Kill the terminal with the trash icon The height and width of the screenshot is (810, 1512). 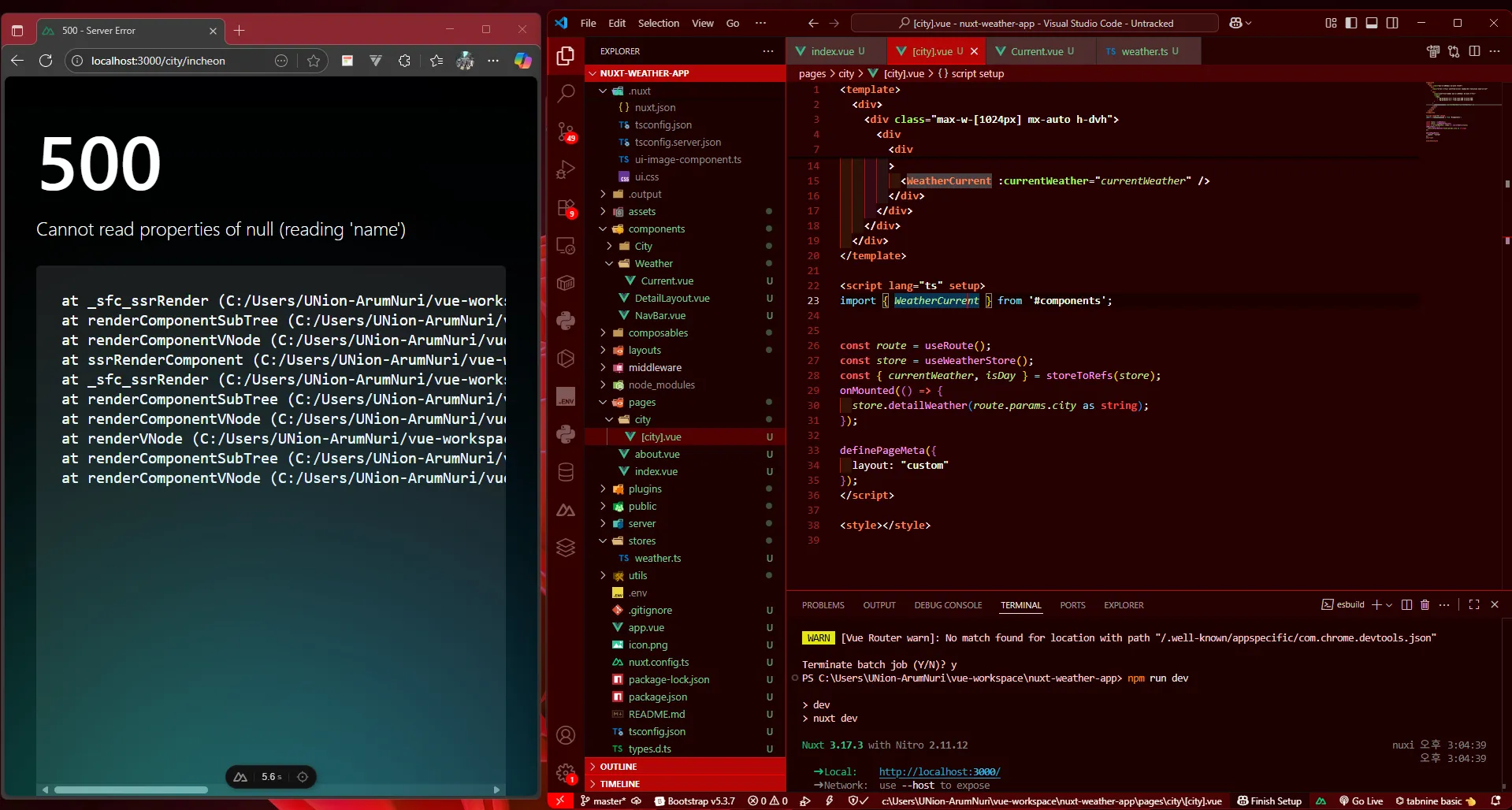(1425, 604)
